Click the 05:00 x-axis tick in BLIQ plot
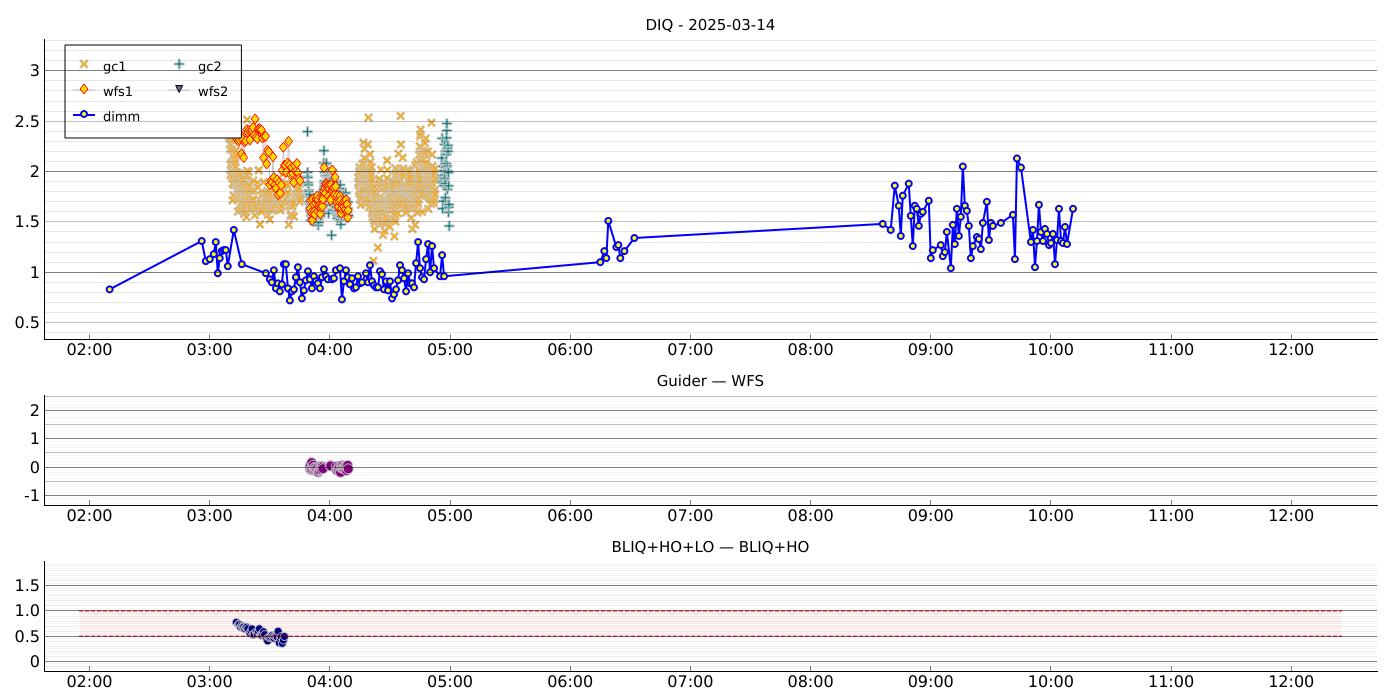Viewport: 1400px width, 700px height. pos(450,682)
